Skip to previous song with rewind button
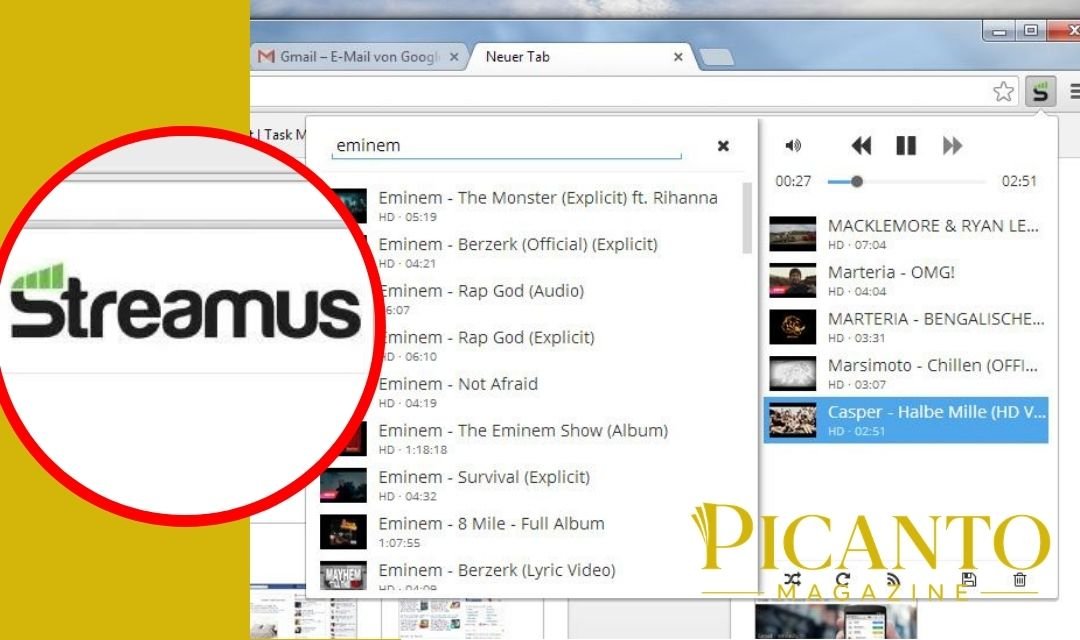 coord(861,145)
